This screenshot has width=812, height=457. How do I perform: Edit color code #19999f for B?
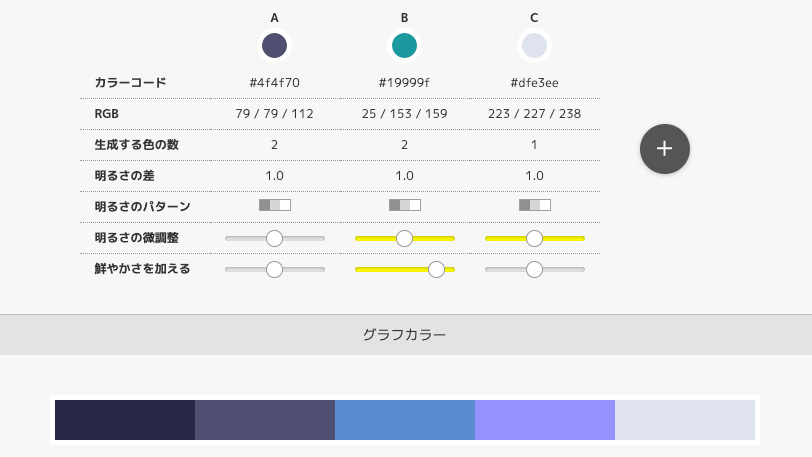click(x=404, y=83)
